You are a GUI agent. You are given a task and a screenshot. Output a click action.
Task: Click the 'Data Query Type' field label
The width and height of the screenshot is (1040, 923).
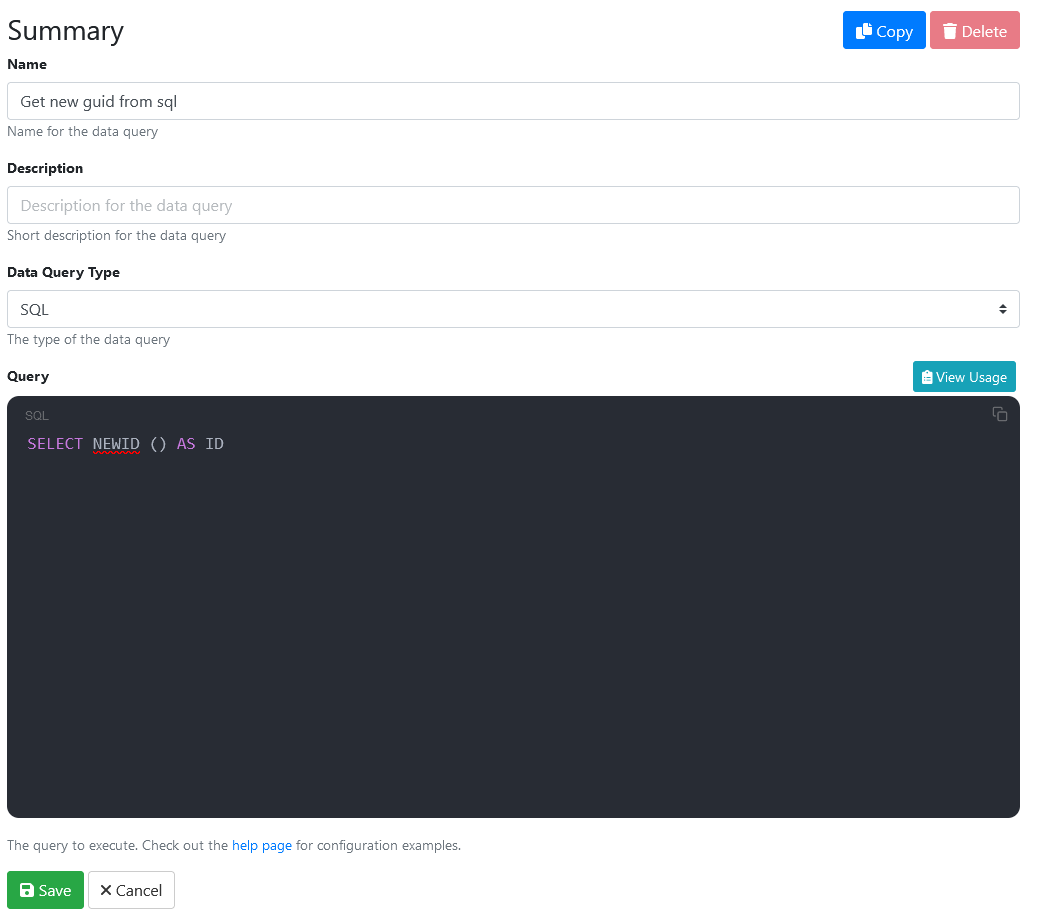(x=63, y=272)
